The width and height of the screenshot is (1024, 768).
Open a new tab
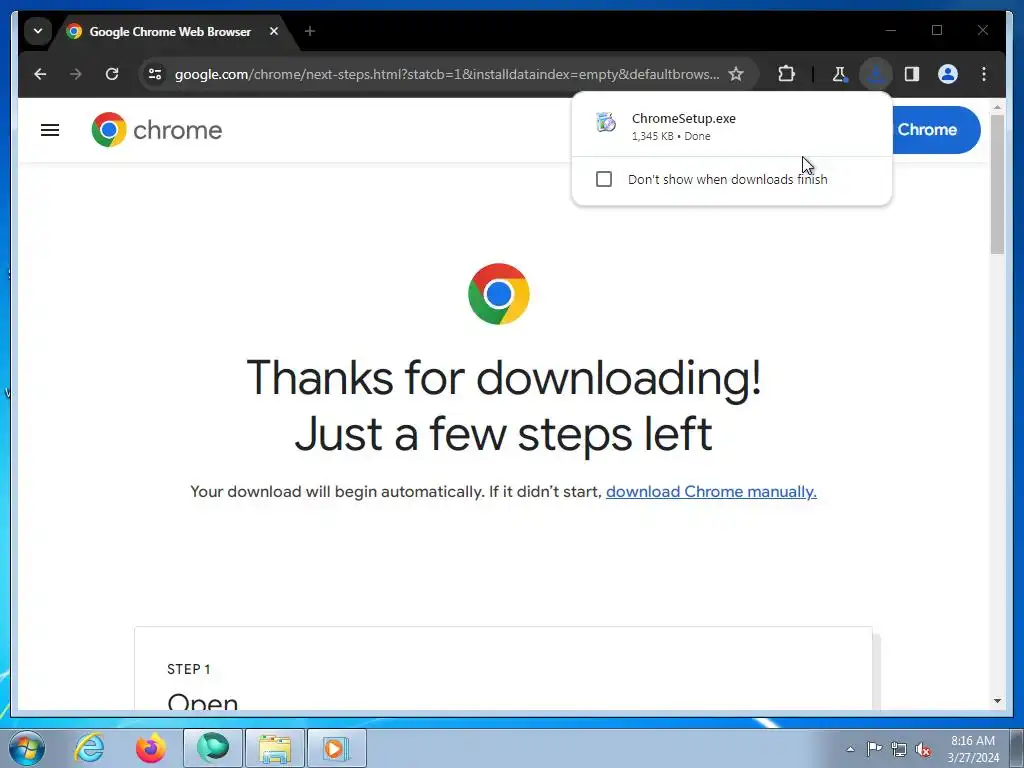[x=310, y=31]
